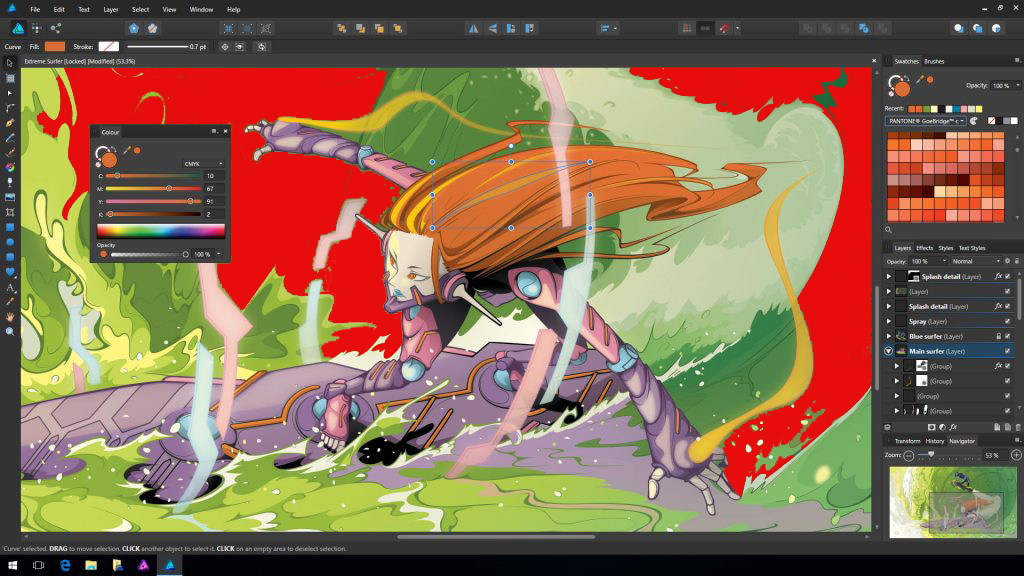Click the flip vertical toolbar icon
Viewport: 1024px width, 576px height.
click(x=492, y=28)
